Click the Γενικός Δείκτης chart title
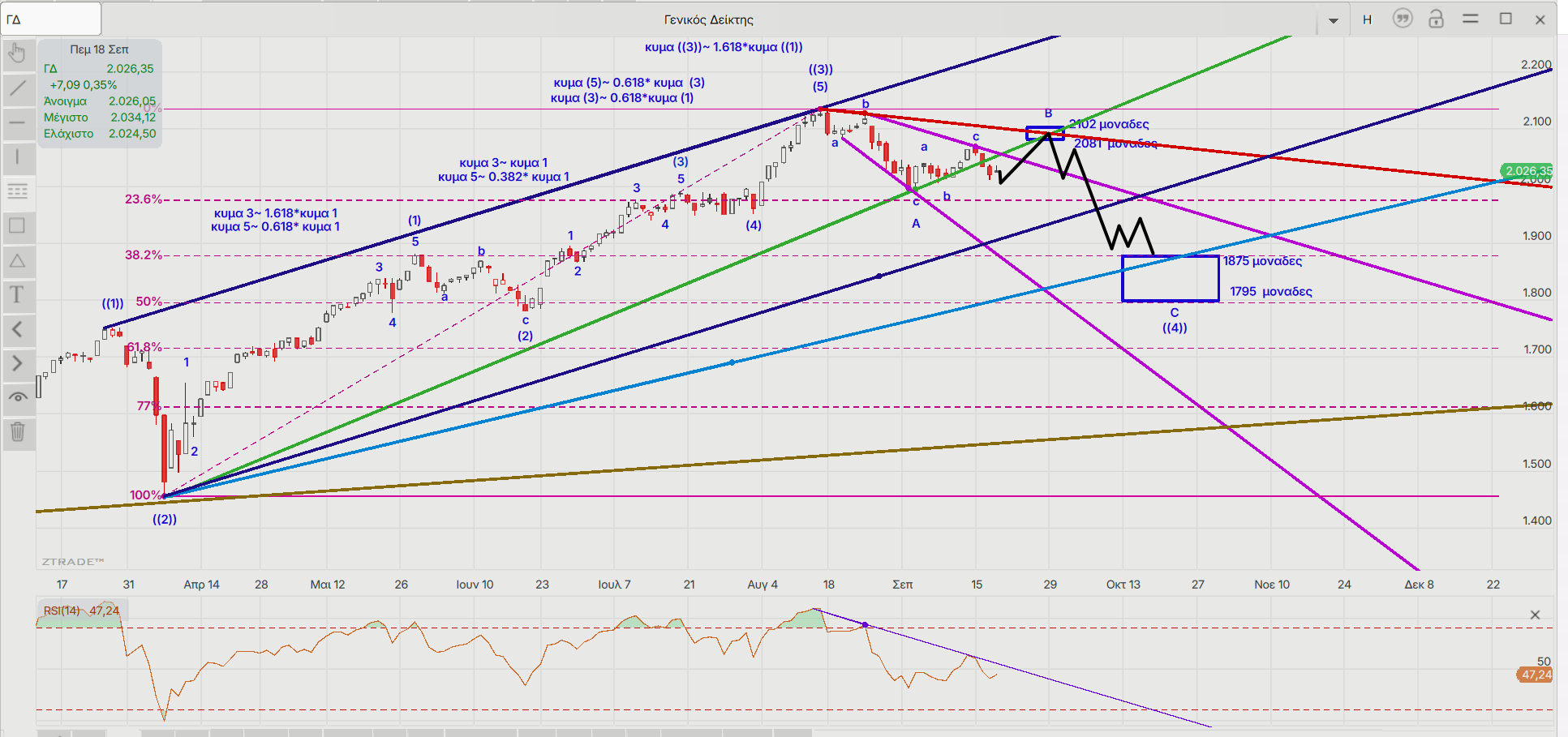Image resolution: width=1568 pixels, height=737 pixels. point(709,19)
